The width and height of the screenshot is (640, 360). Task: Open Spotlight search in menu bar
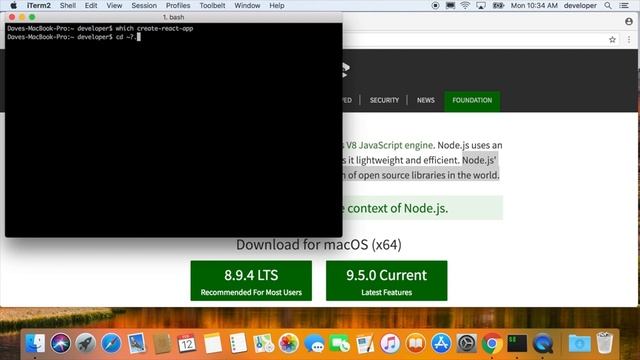point(608,5)
